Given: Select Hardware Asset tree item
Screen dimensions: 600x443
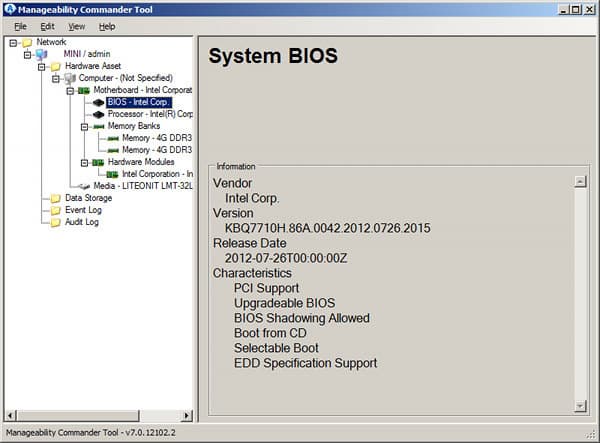Looking at the screenshot, I should (x=93, y=66).
